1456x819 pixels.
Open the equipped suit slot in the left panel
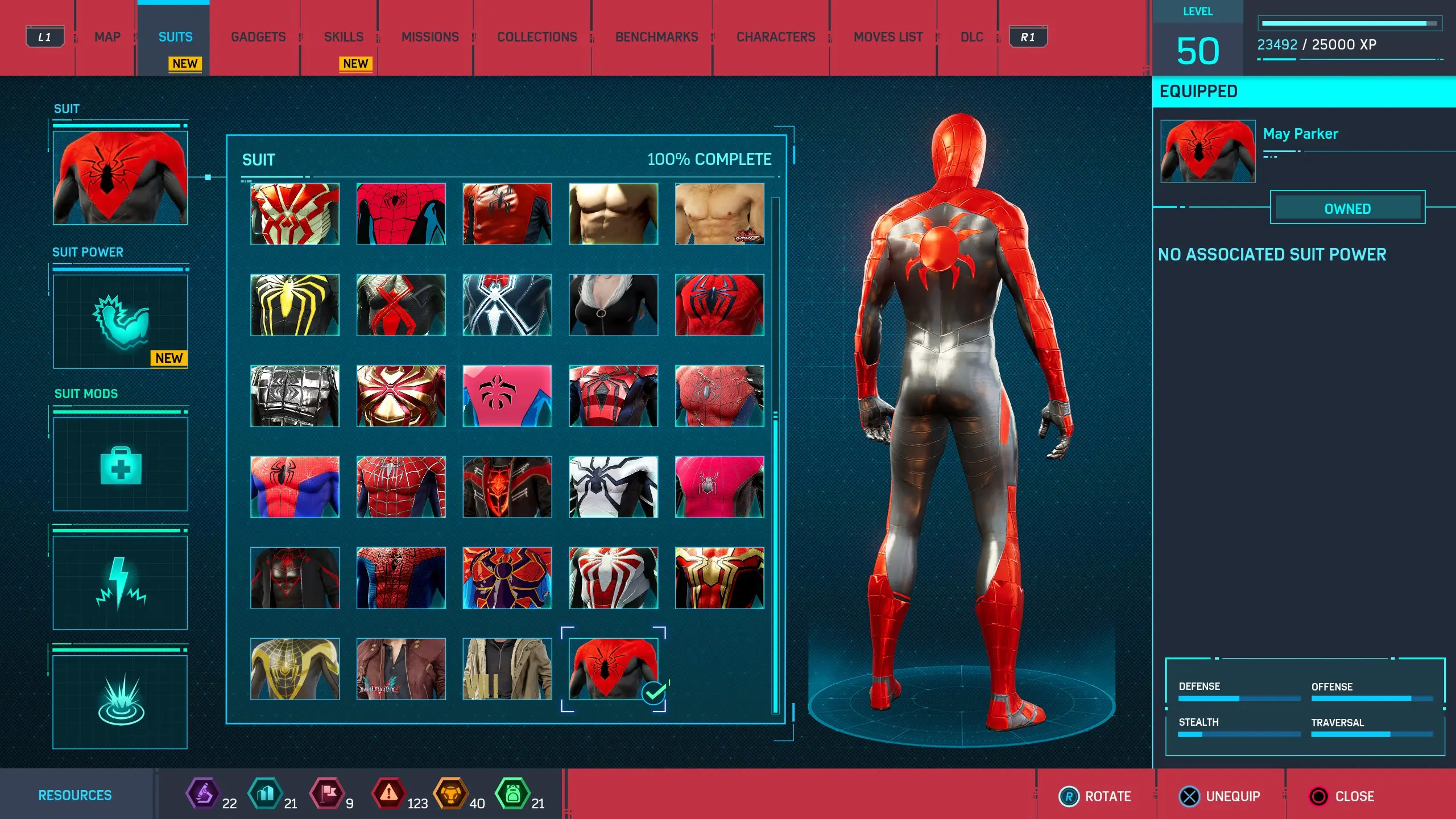120,177
